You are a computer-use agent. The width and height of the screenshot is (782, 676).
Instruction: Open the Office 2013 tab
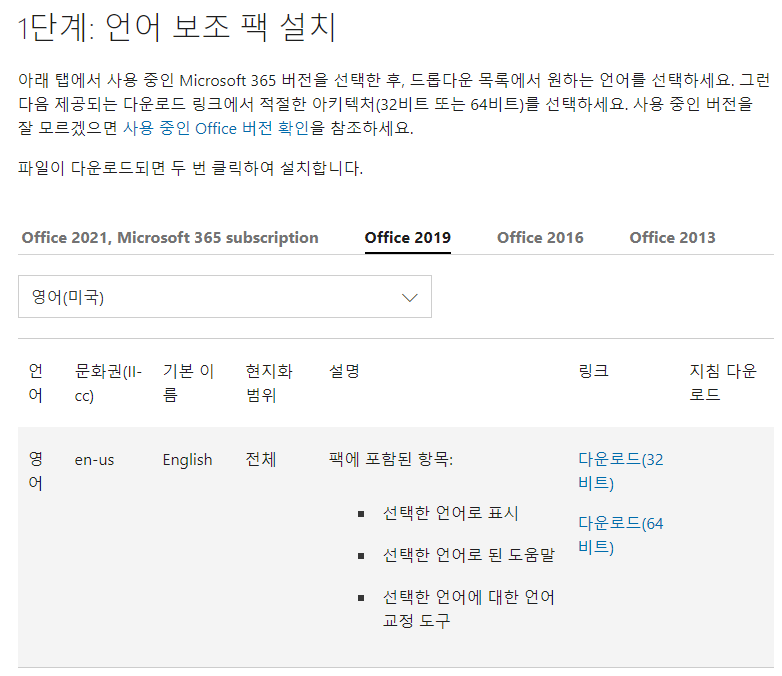[x=672, y=238]
